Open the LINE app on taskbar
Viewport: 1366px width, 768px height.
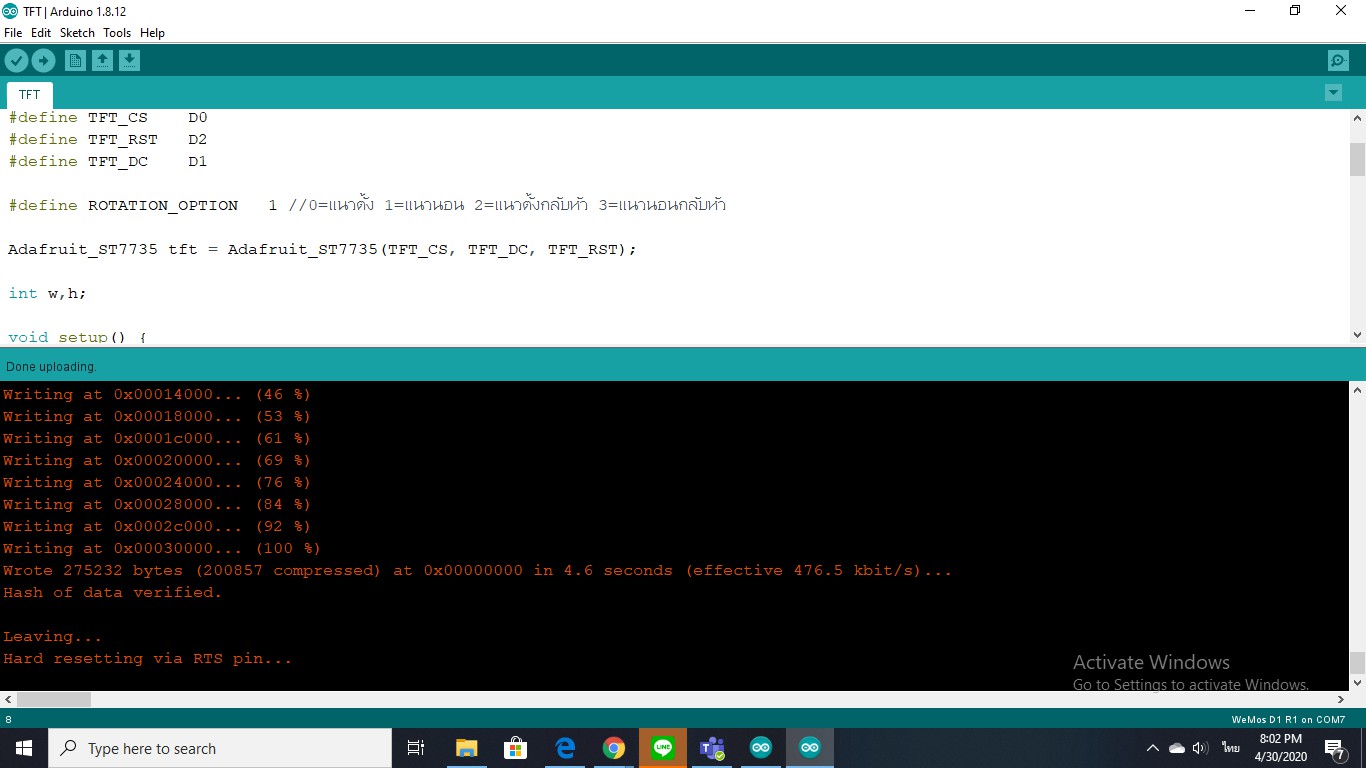pos(662,748)
